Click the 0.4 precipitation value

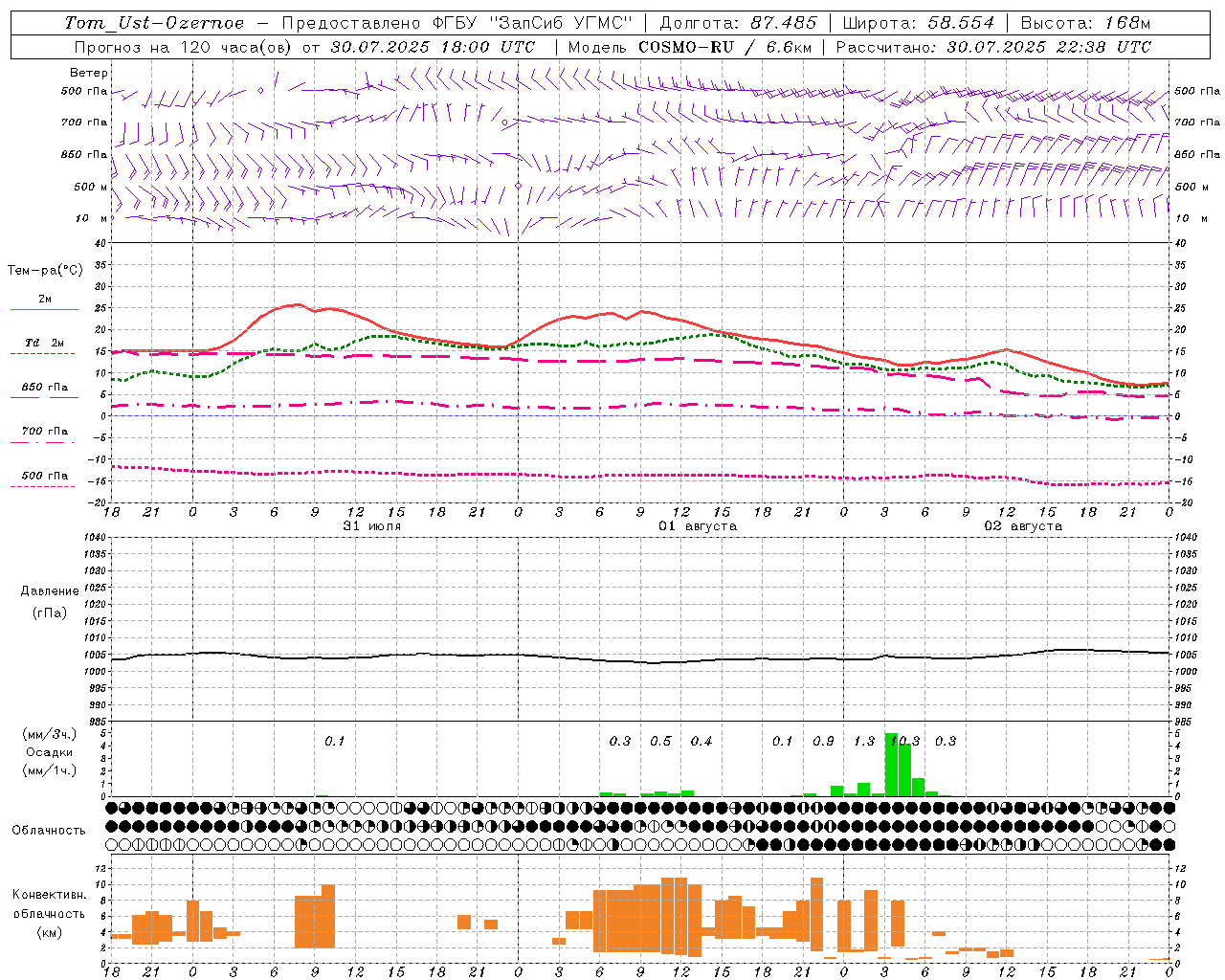pos(702,742)
